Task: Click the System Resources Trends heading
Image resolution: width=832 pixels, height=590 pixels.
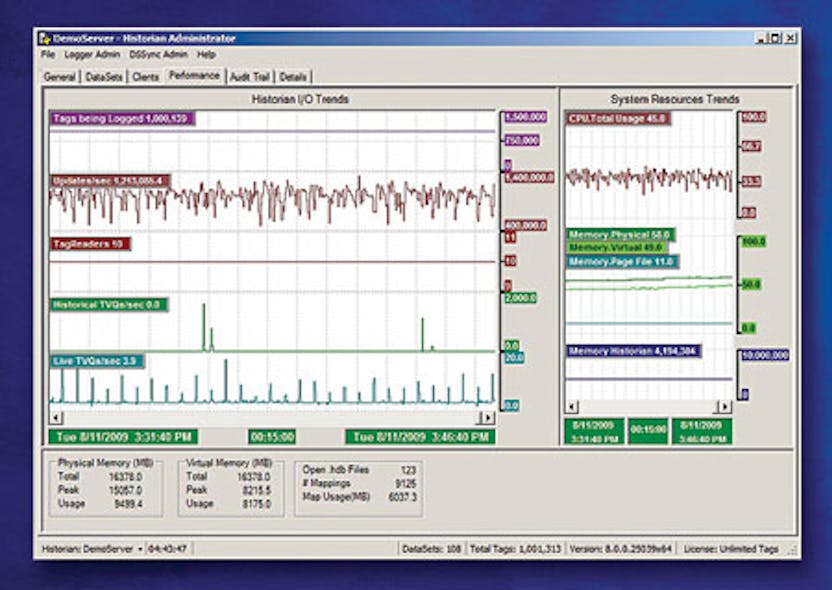Action: [x=674, y=99]
